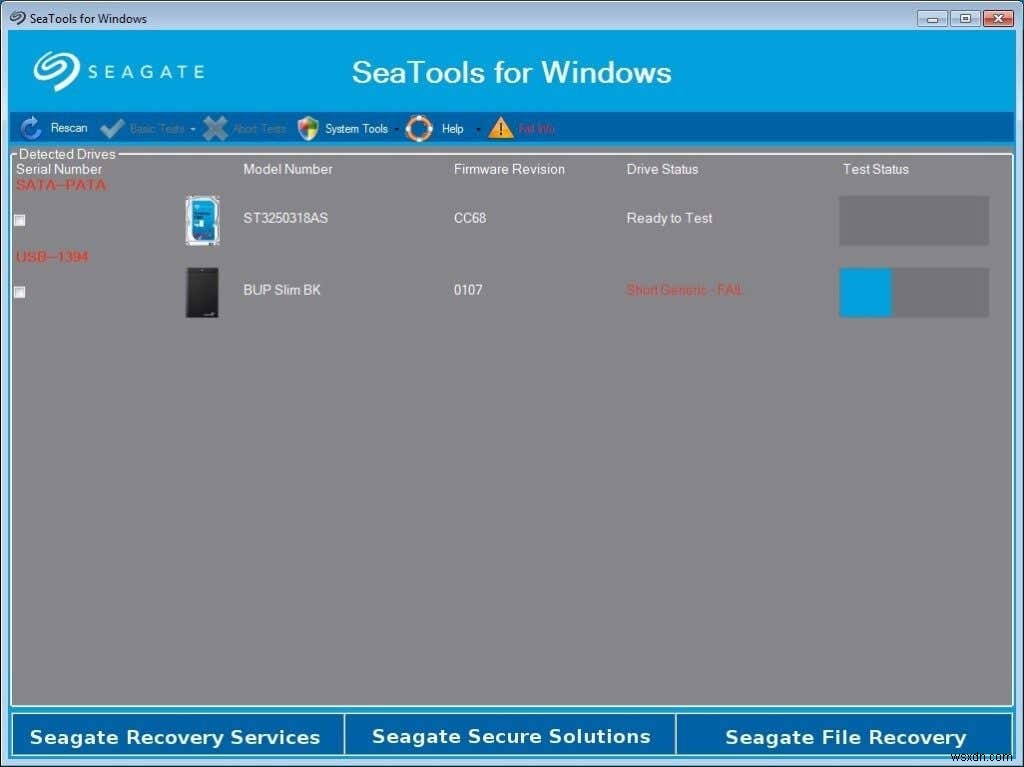Click the Rescan refresh arrow icon

pos(31,128)
